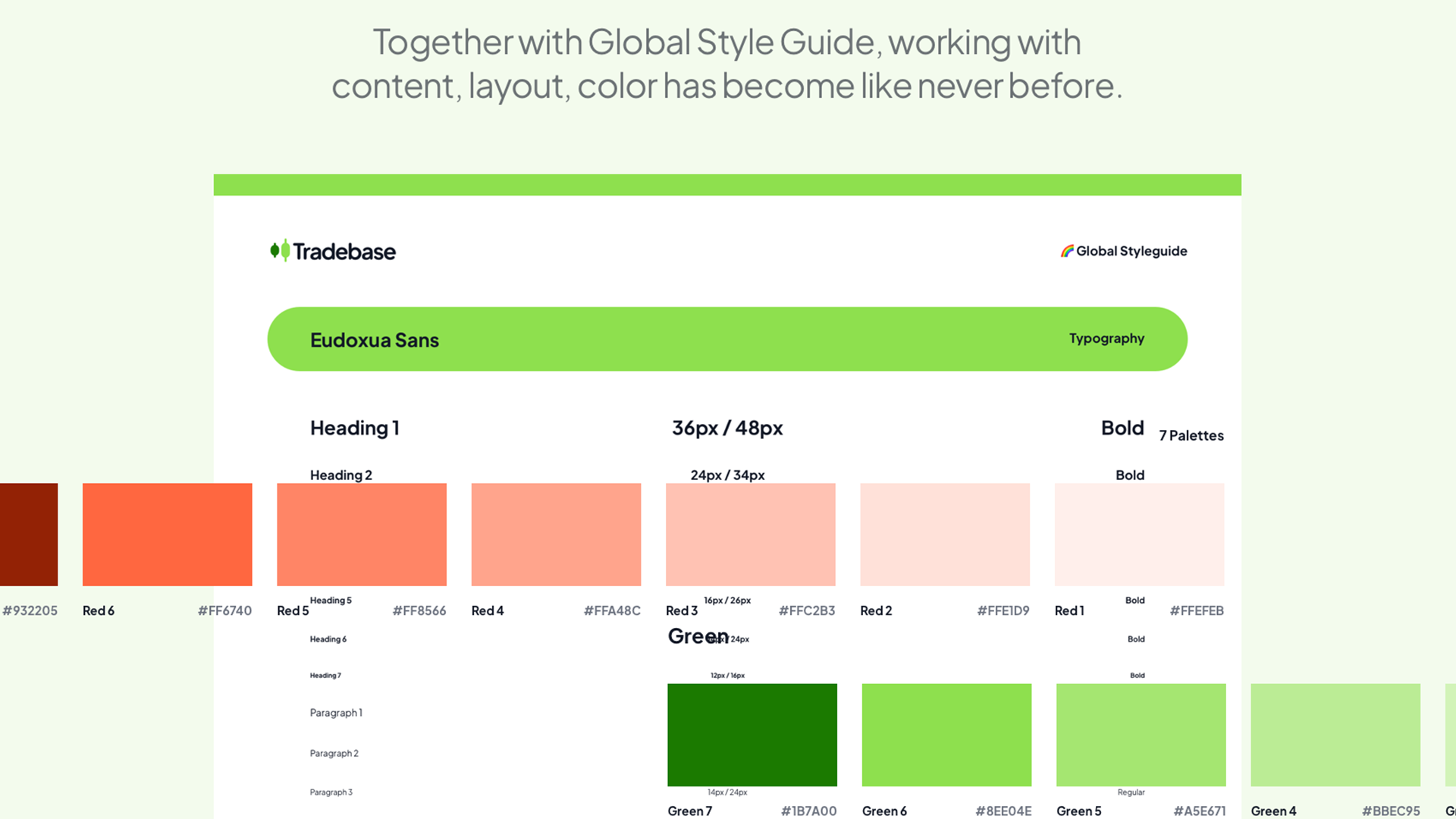Select the Green 5 color swatch
1456x819 pixels.
(1141, 734)
